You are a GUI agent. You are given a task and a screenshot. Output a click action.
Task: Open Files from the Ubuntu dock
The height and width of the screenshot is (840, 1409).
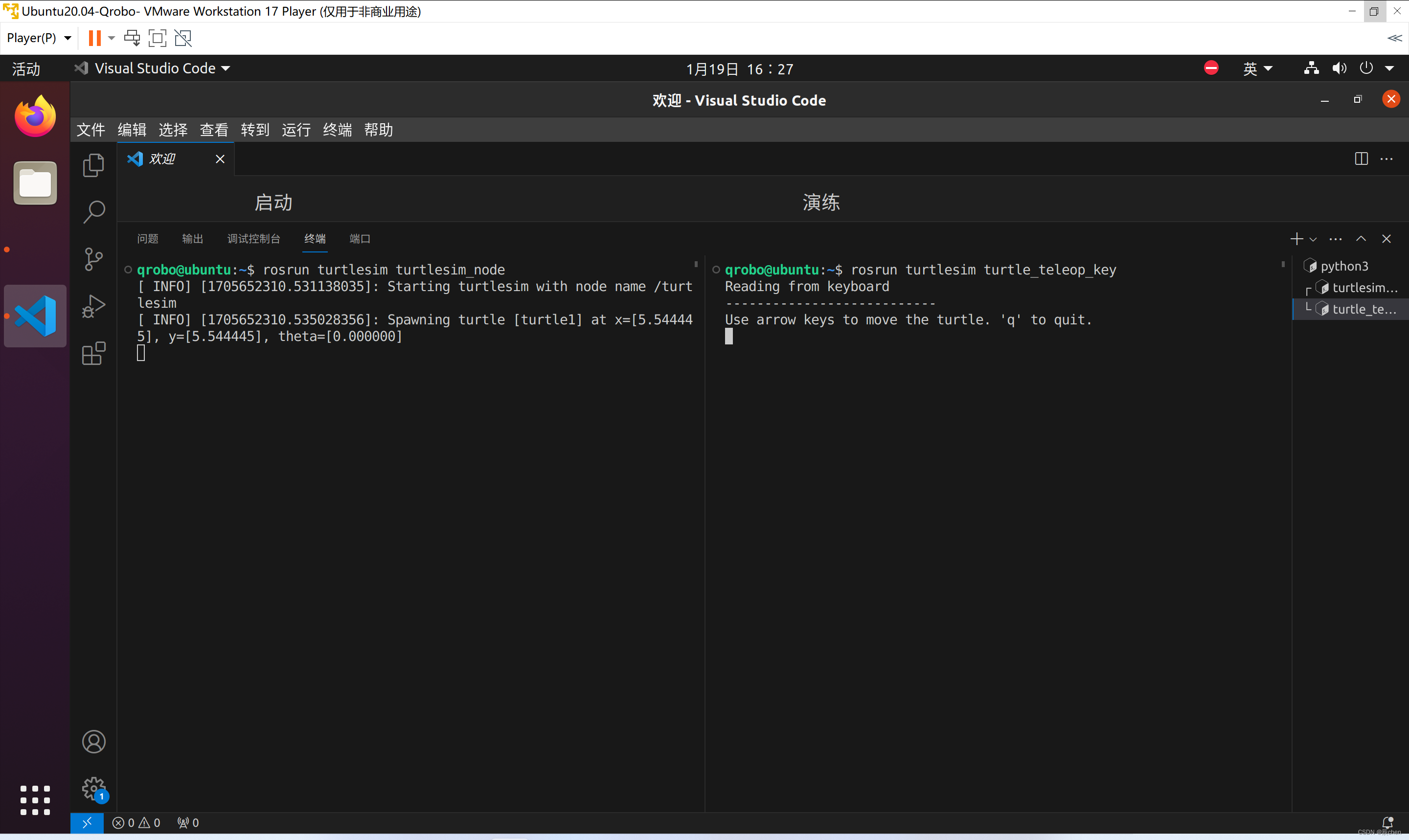35,183
